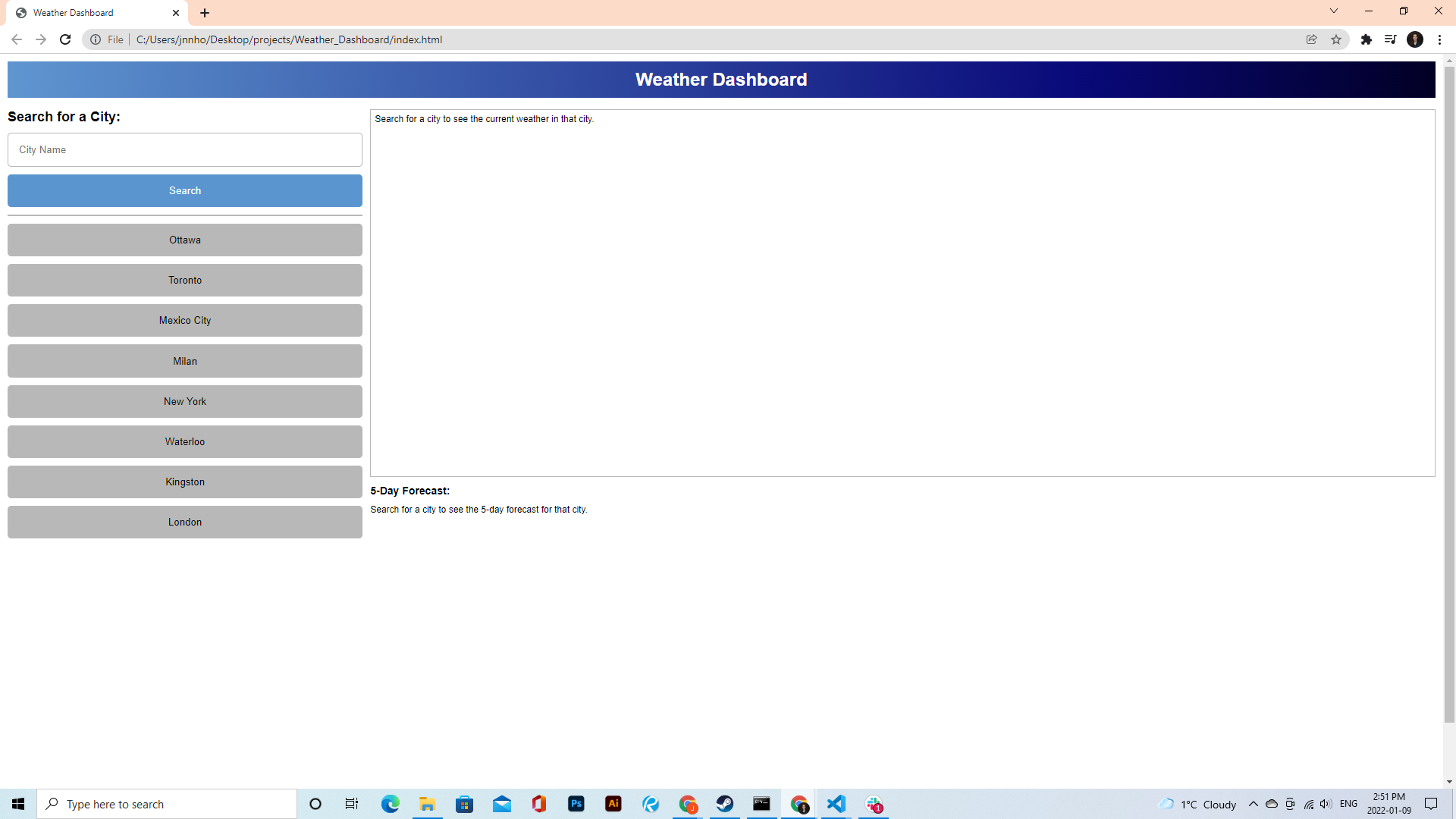This screenshot has width=1456, height=819.
Task: Open the Chrome three-dot menu
Action: tap(1439, 39)
